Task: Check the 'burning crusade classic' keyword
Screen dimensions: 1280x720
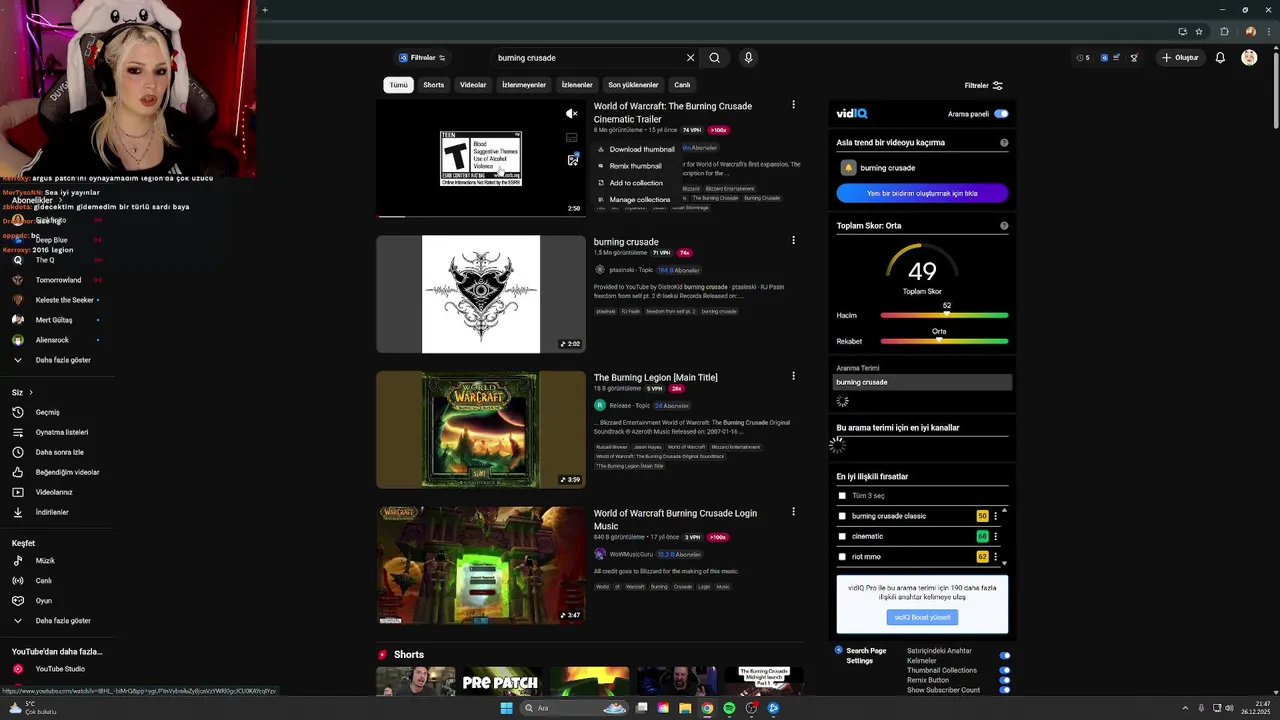Action: (842, 516)
